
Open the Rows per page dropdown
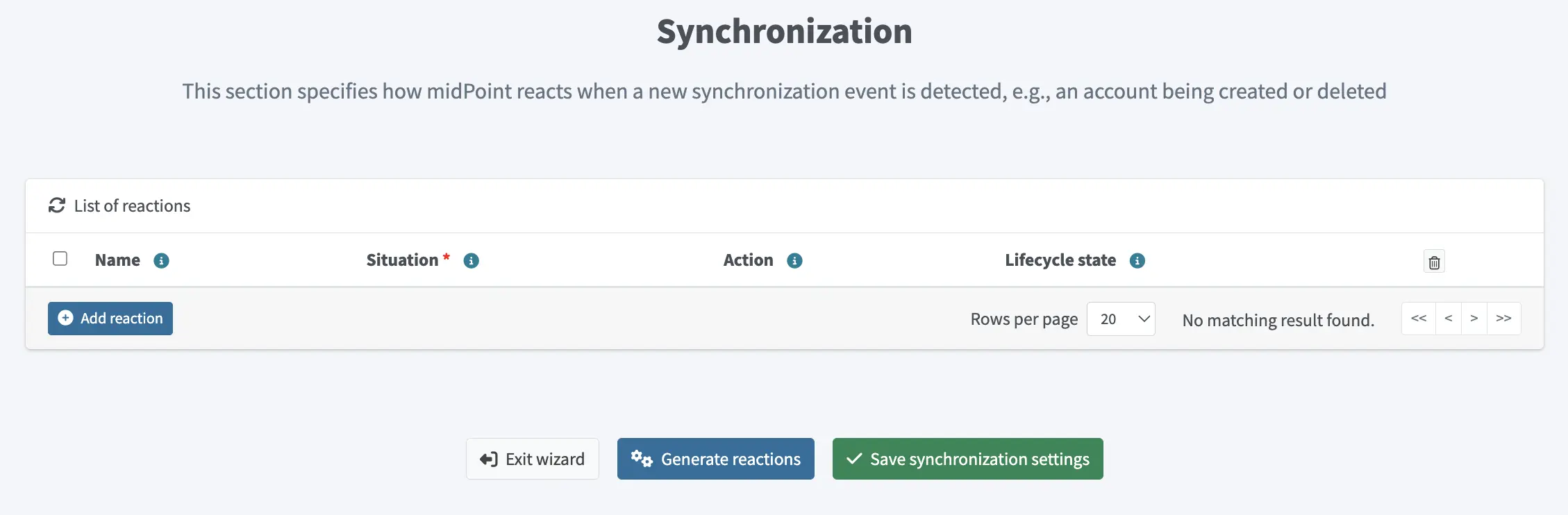1120,319
